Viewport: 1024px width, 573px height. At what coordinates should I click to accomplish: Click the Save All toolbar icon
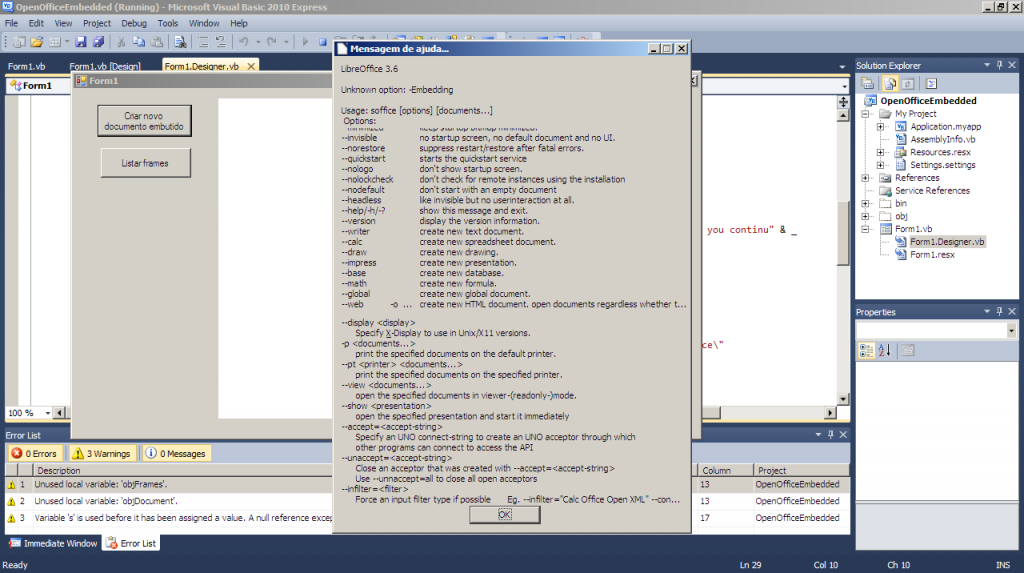coord(98,42)
